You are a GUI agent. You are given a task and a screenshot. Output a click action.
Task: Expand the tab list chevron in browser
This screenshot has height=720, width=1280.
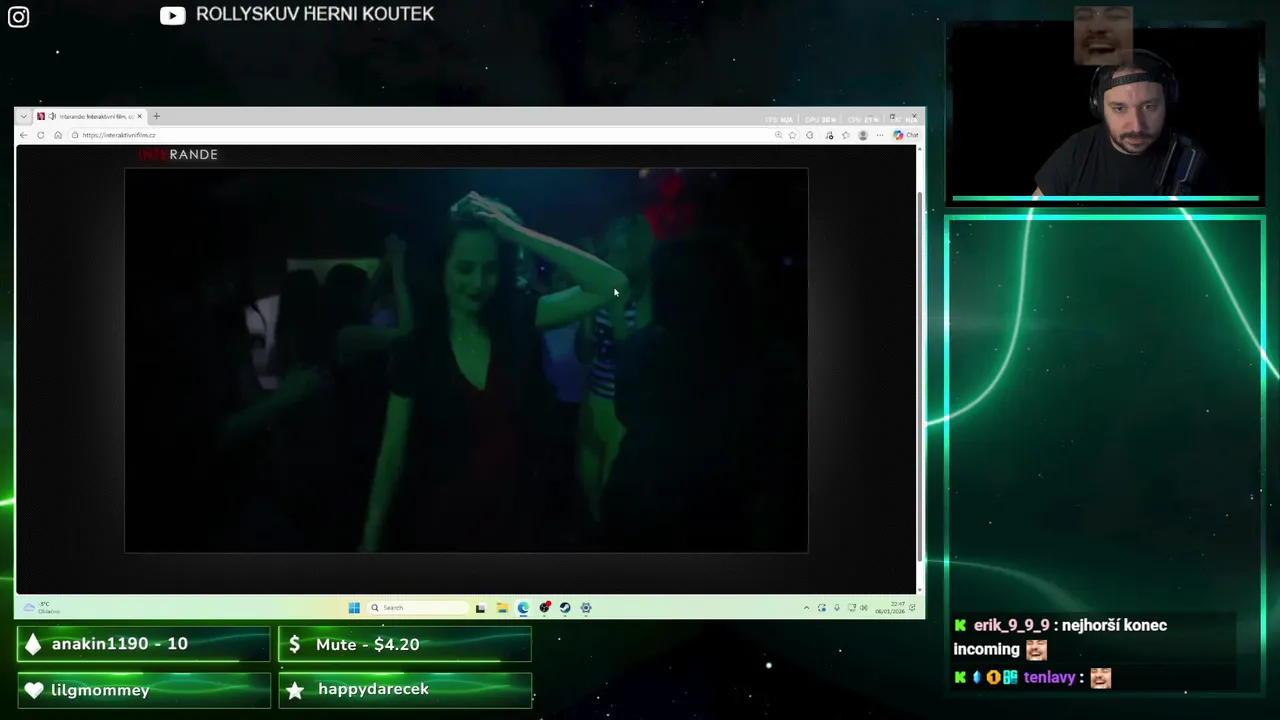click(x=24, y=116)
